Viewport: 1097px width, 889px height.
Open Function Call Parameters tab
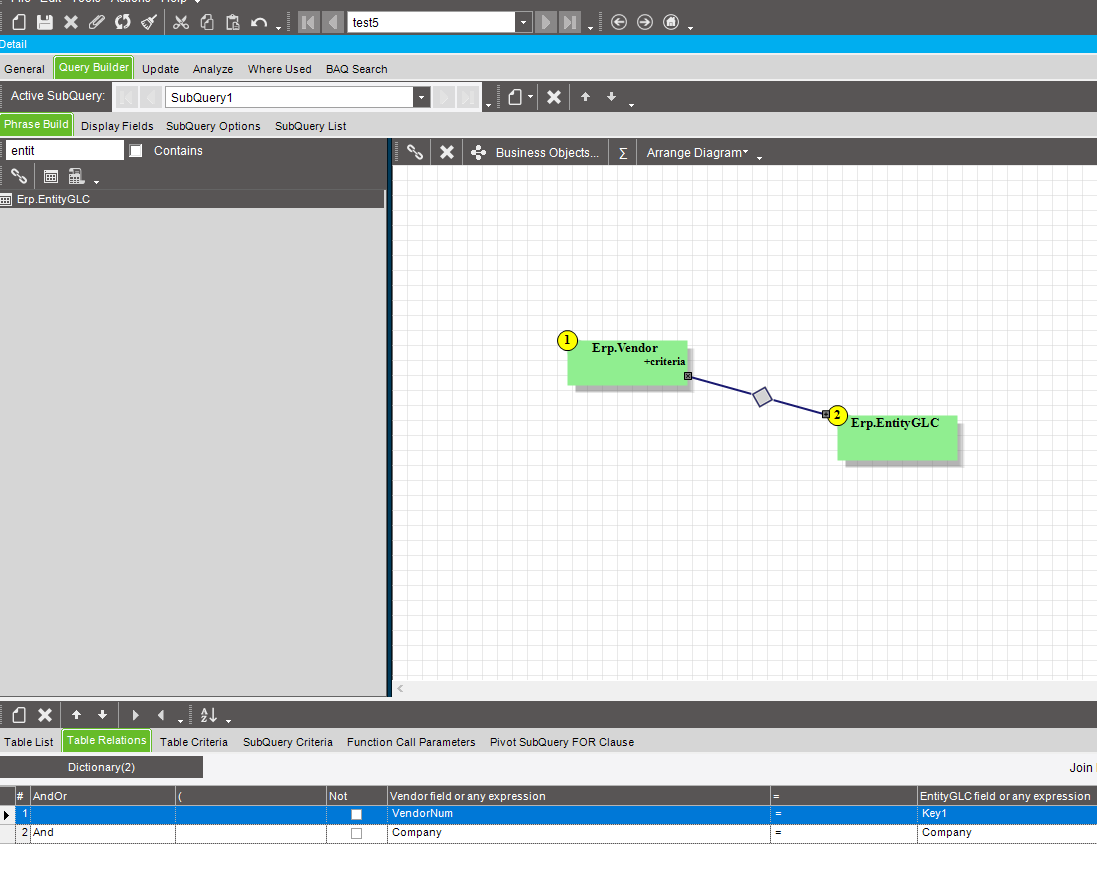(411, 742)
